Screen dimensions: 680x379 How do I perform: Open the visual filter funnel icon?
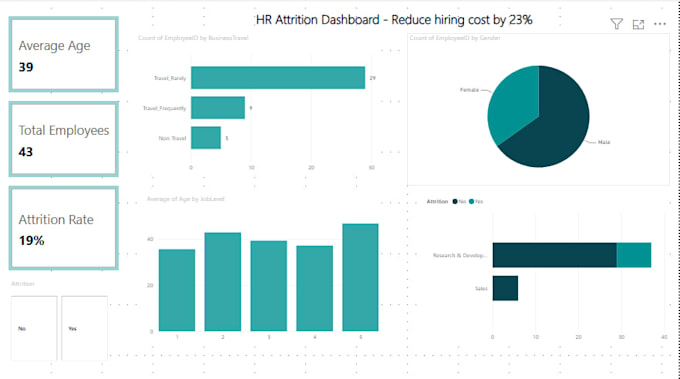pyautogui.click(x=616, y=24)
